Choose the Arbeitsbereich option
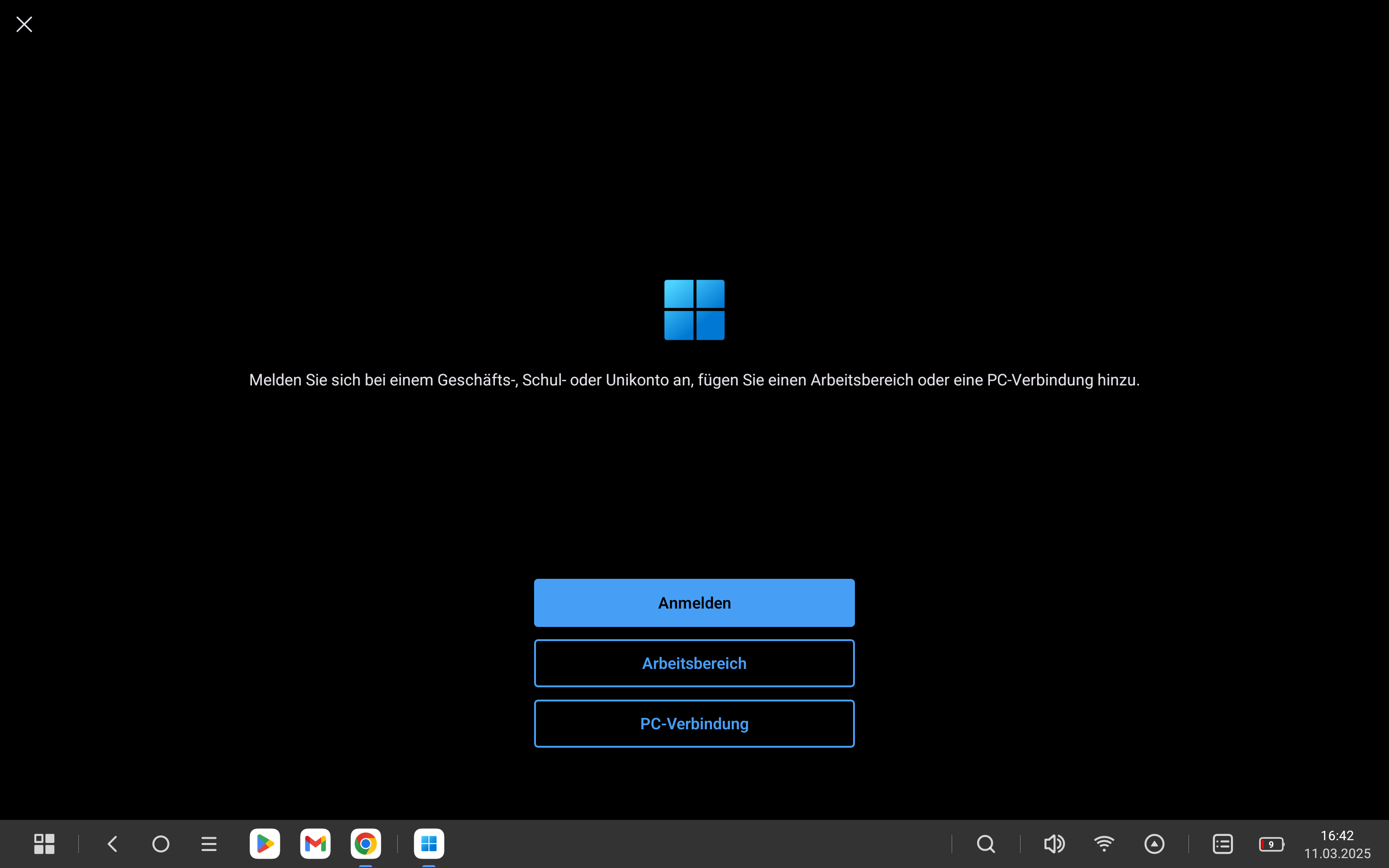Screen dimensions: 1389x868 tap(694, 663)
